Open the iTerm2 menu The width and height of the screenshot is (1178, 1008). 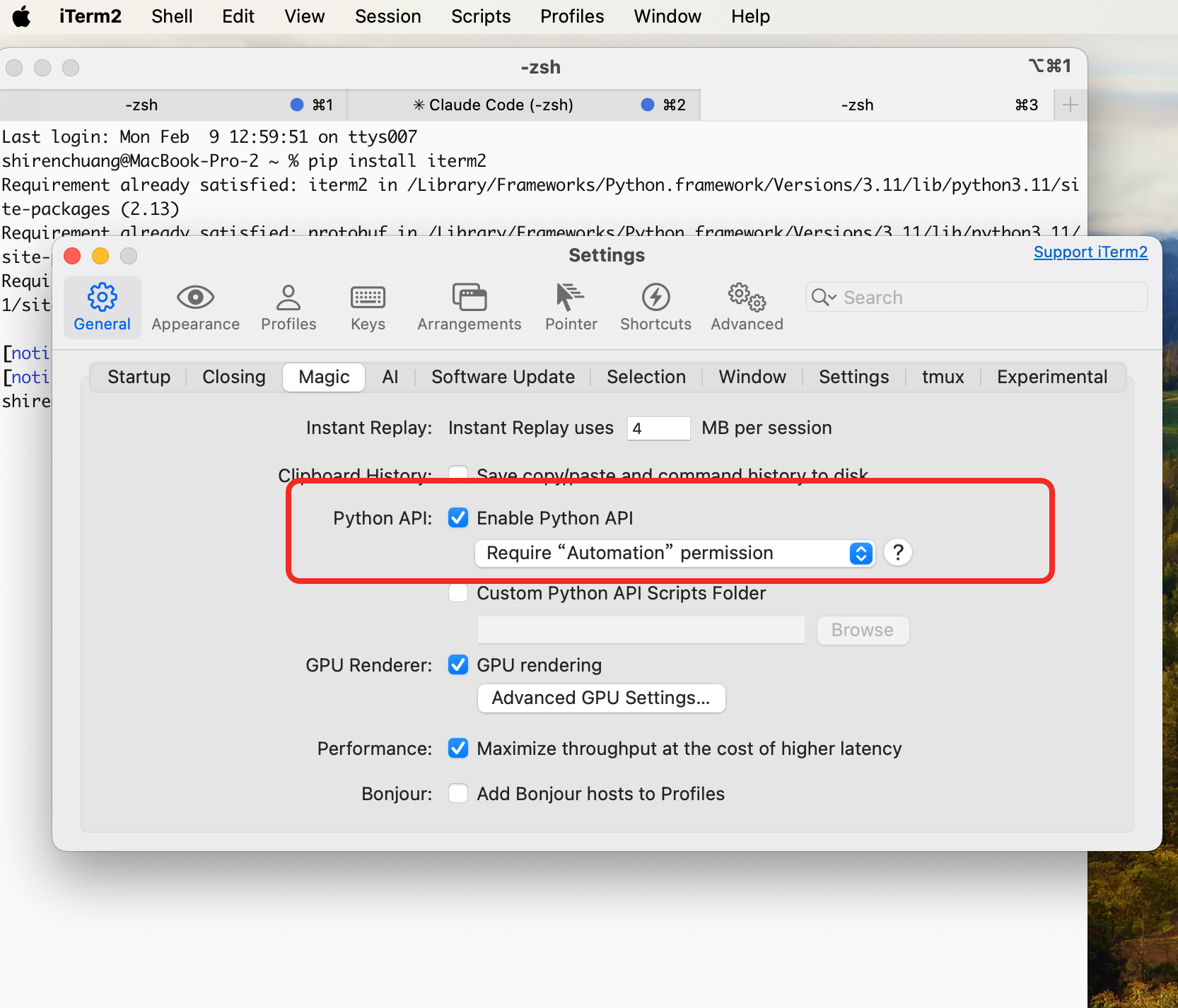coord(91,16)
